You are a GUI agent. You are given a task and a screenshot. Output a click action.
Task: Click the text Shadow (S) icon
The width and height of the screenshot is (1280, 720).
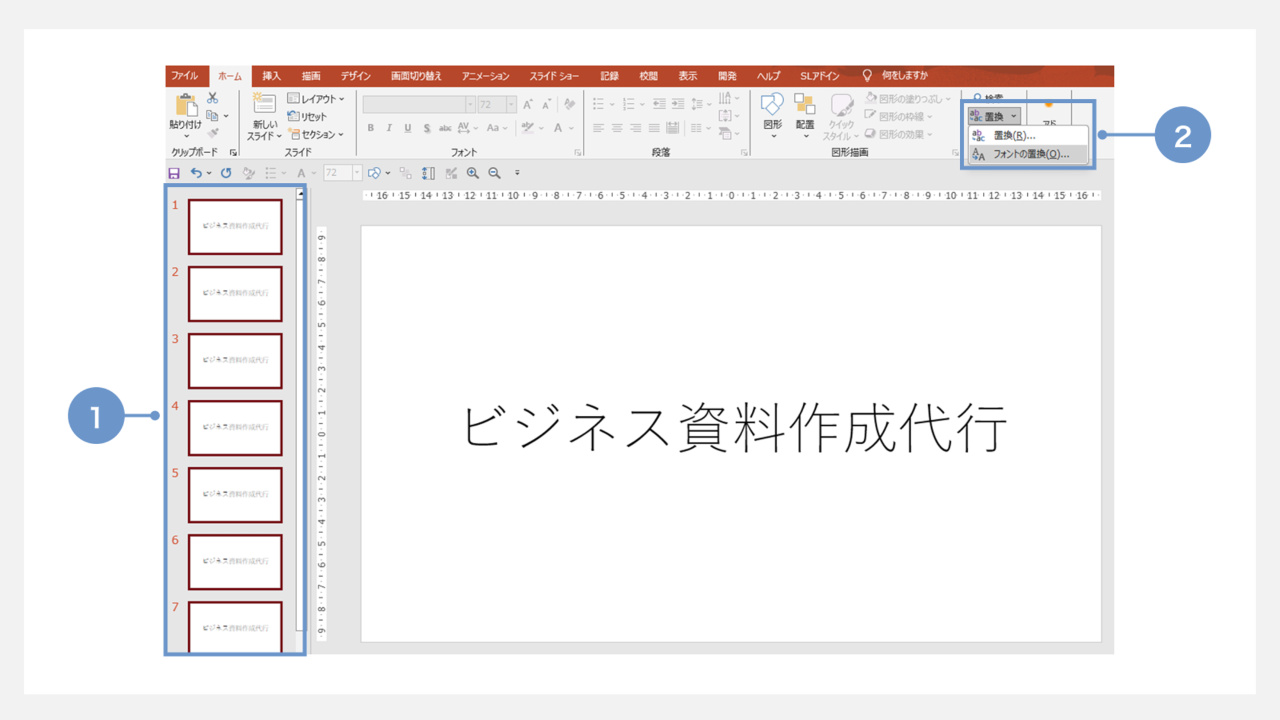point(427,128)
